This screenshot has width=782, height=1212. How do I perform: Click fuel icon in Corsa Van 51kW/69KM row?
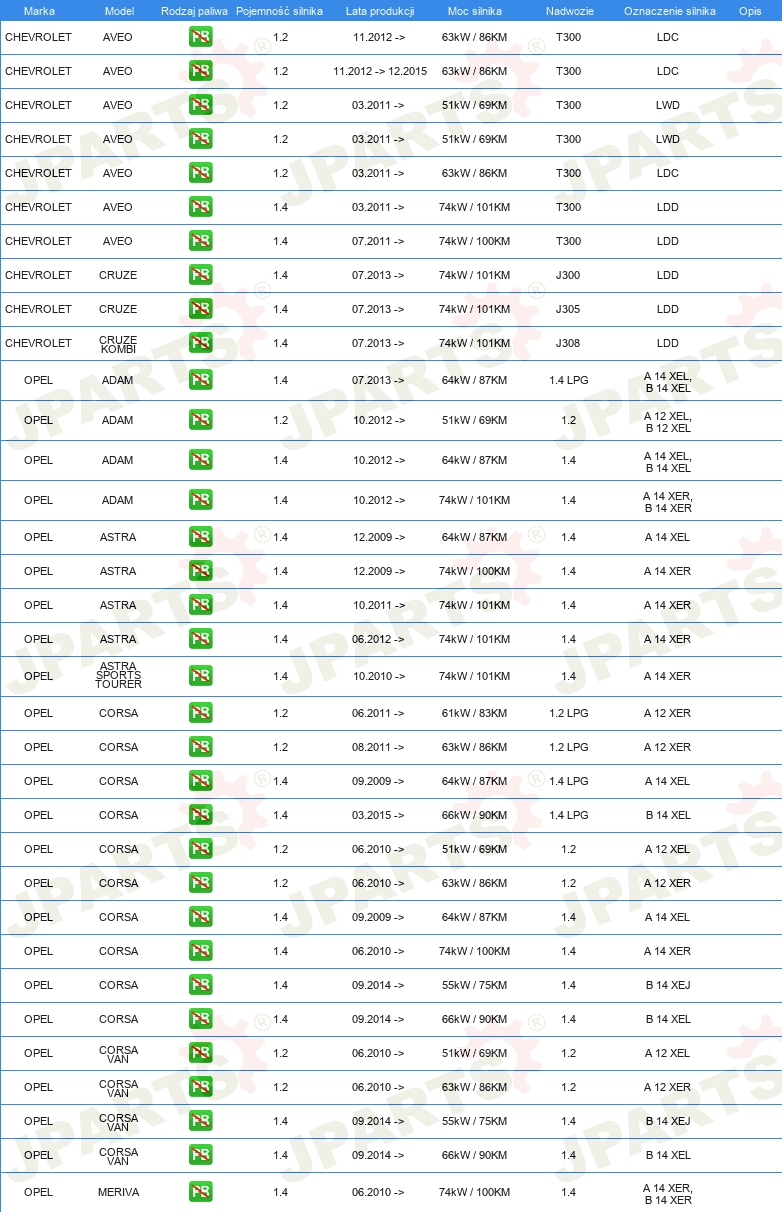point(200,1053)
